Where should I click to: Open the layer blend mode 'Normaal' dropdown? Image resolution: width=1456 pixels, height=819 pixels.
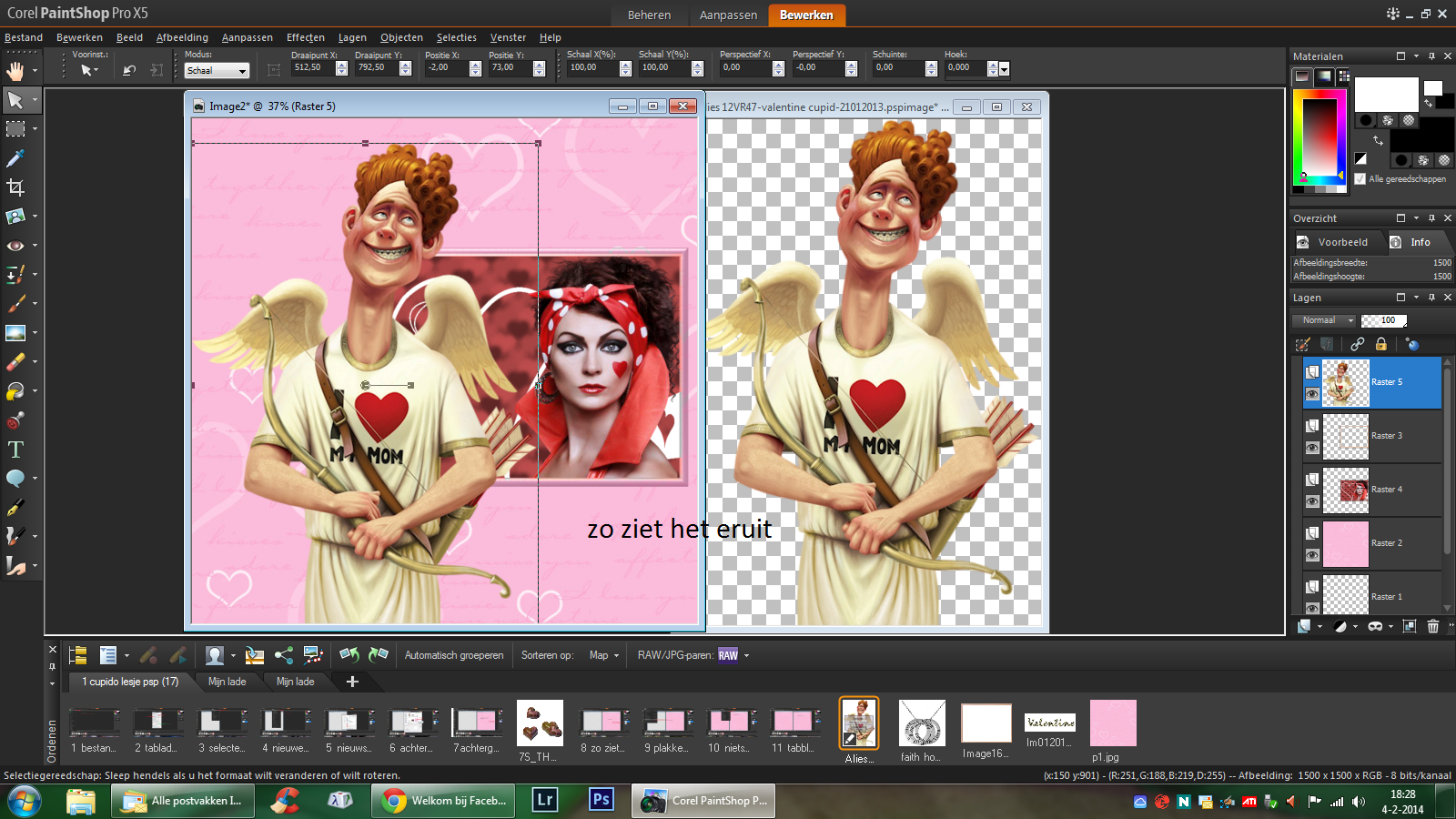(x=1324, y=320)
